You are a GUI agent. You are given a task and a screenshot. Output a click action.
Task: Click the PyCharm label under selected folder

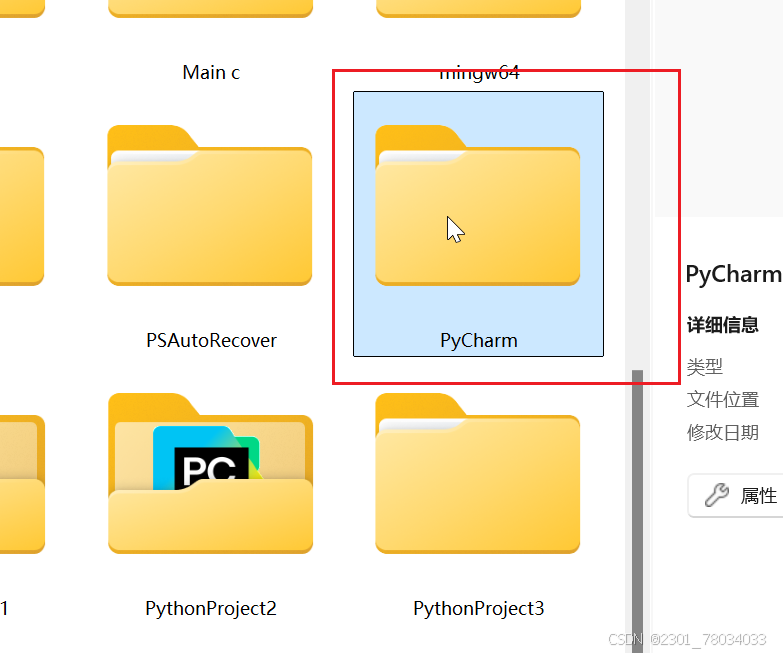pos(478,341)
